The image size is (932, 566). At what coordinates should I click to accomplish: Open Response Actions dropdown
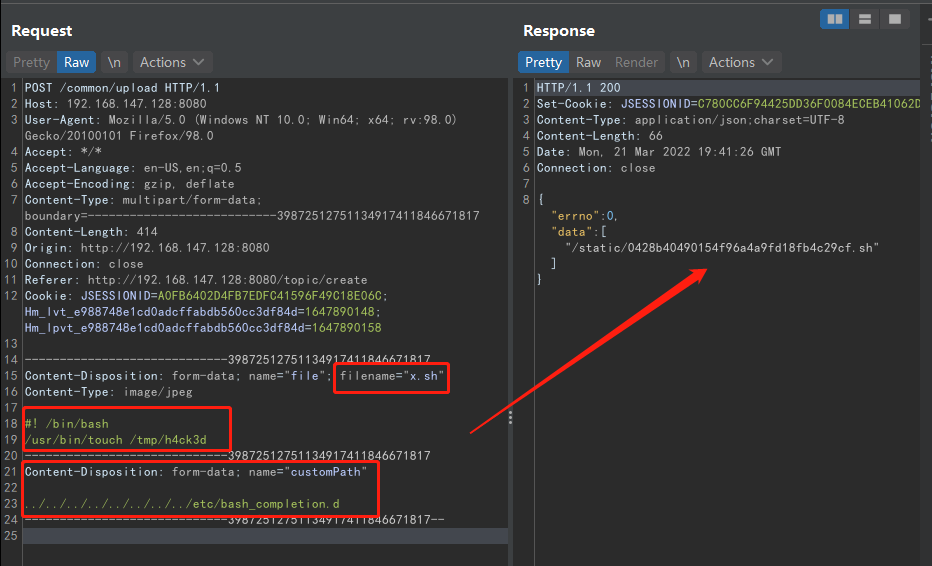click(741, 62)
